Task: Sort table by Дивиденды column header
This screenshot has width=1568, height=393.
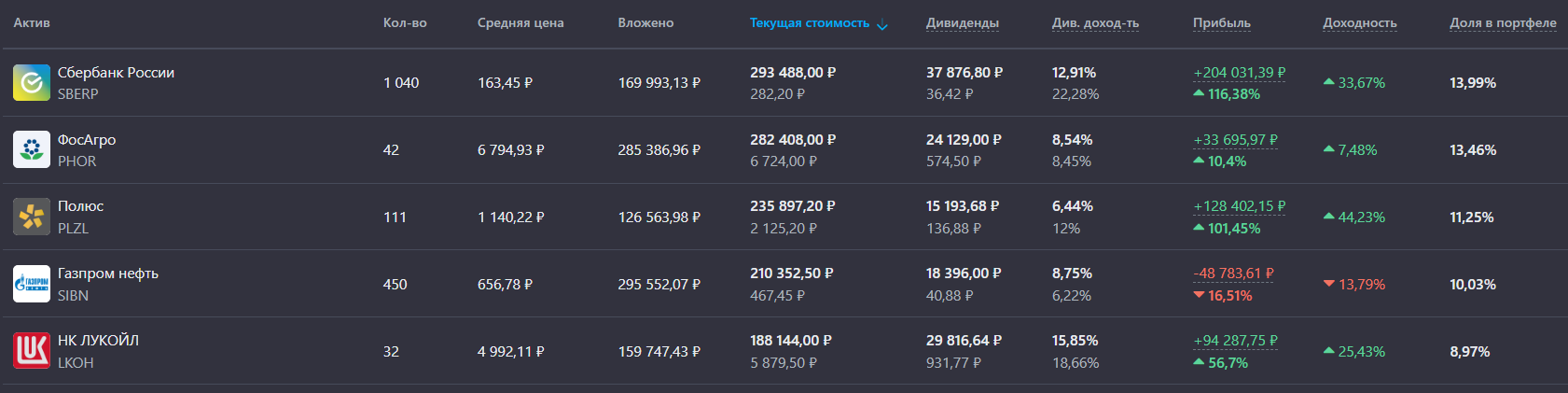Action: [962, 23]
